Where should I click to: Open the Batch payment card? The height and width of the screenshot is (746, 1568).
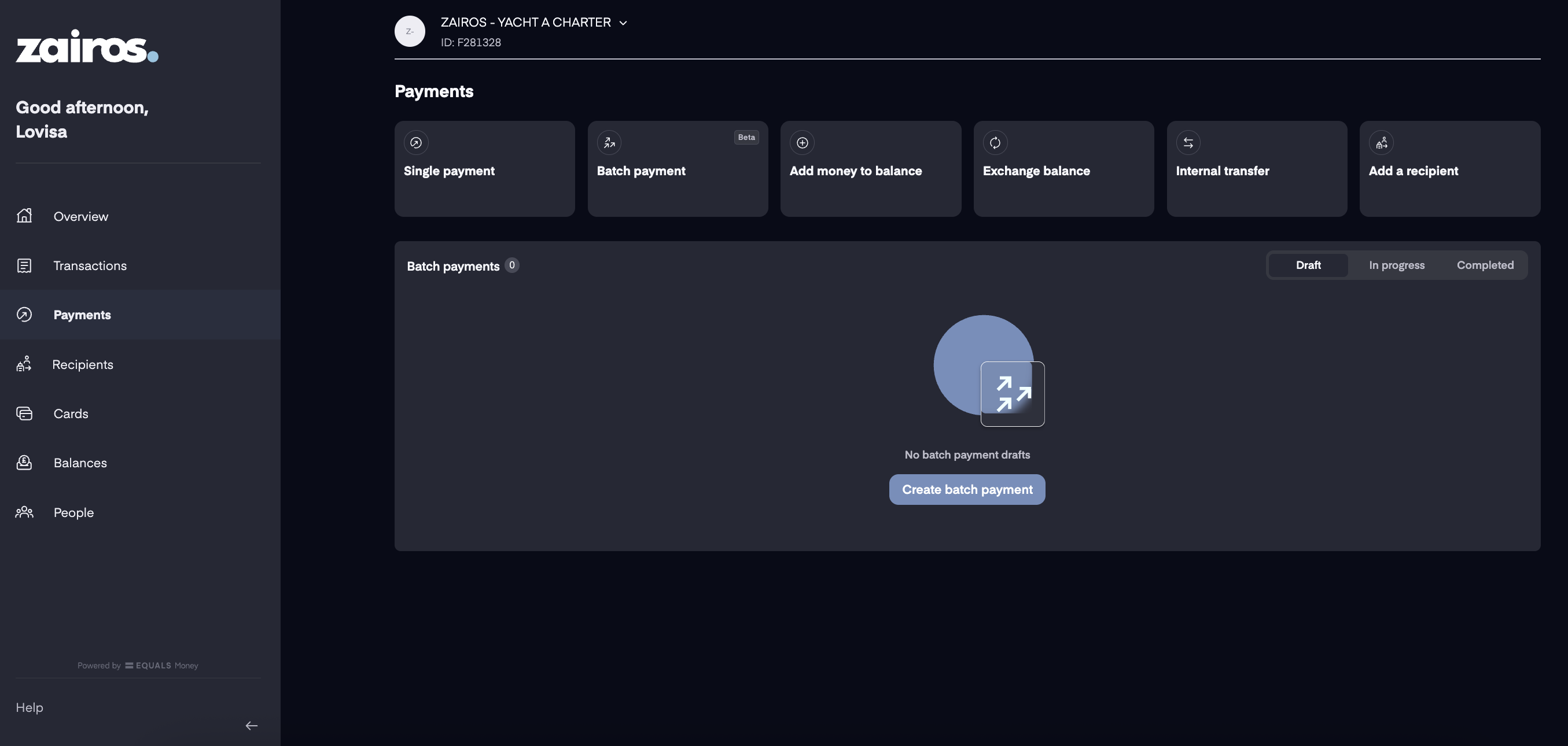pyautogui.click(x=678, y=168)
